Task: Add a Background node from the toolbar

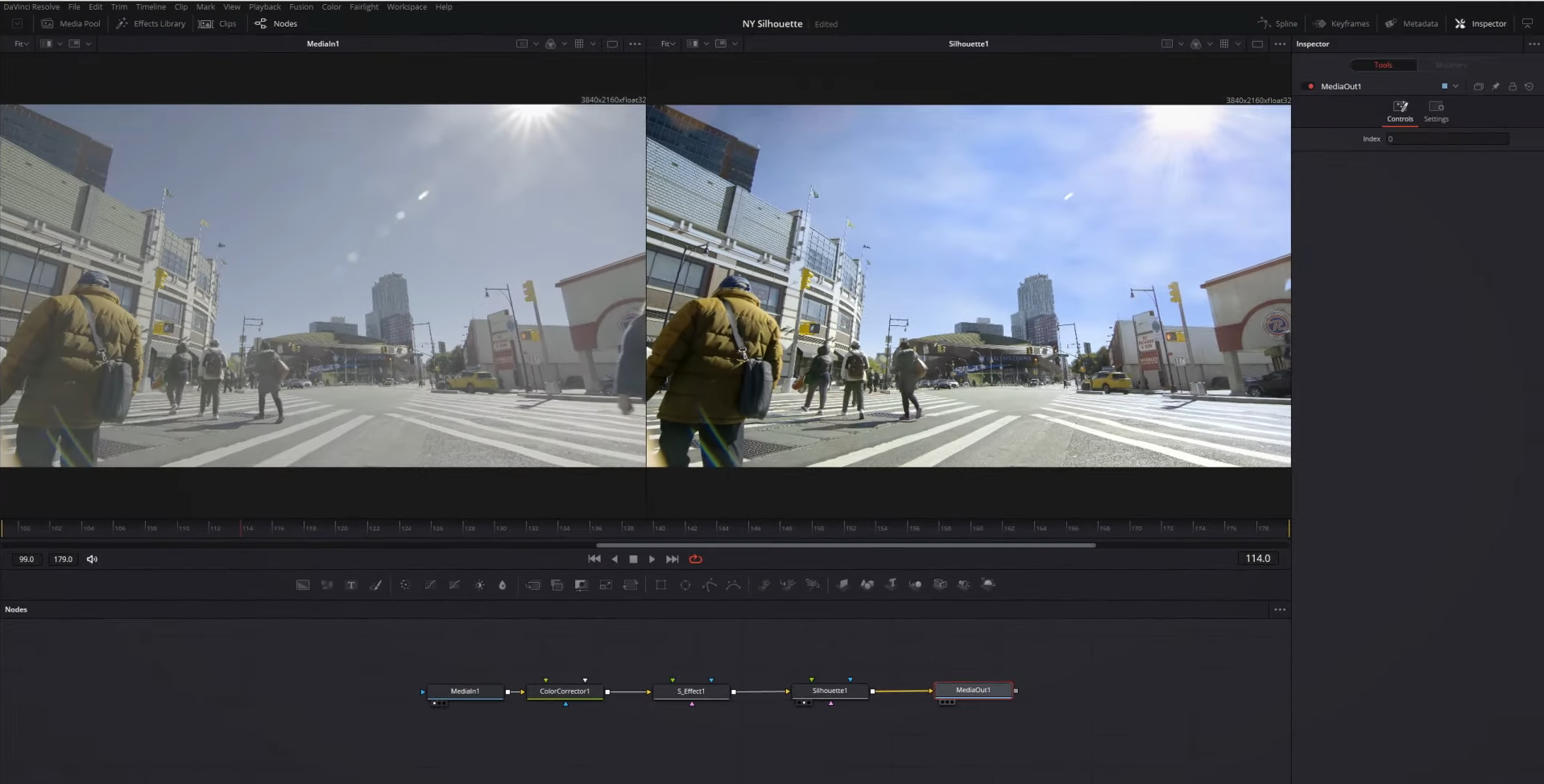Action: (x=303, y=585)
